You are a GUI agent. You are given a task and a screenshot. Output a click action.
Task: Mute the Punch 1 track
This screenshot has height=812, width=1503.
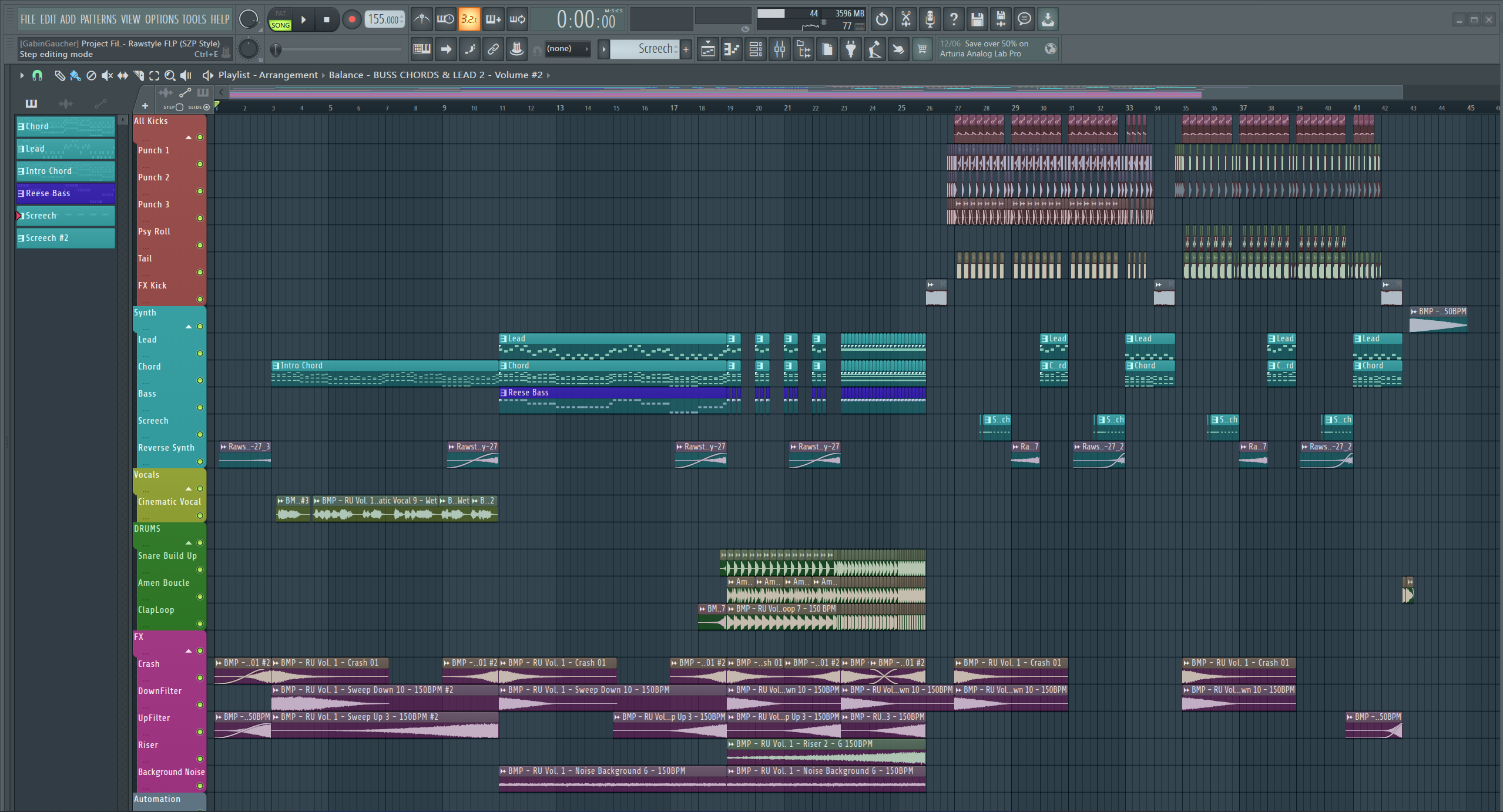pos(200,165)
